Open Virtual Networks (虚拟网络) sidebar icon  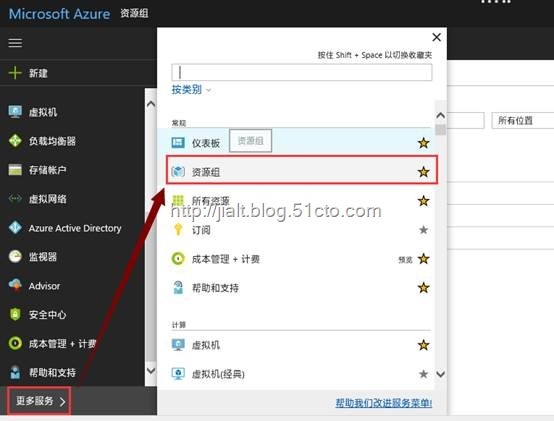tap(15, 198)
